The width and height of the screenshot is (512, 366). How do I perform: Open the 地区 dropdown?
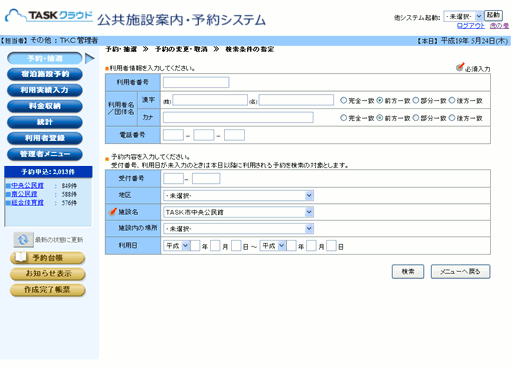(238, 195)
